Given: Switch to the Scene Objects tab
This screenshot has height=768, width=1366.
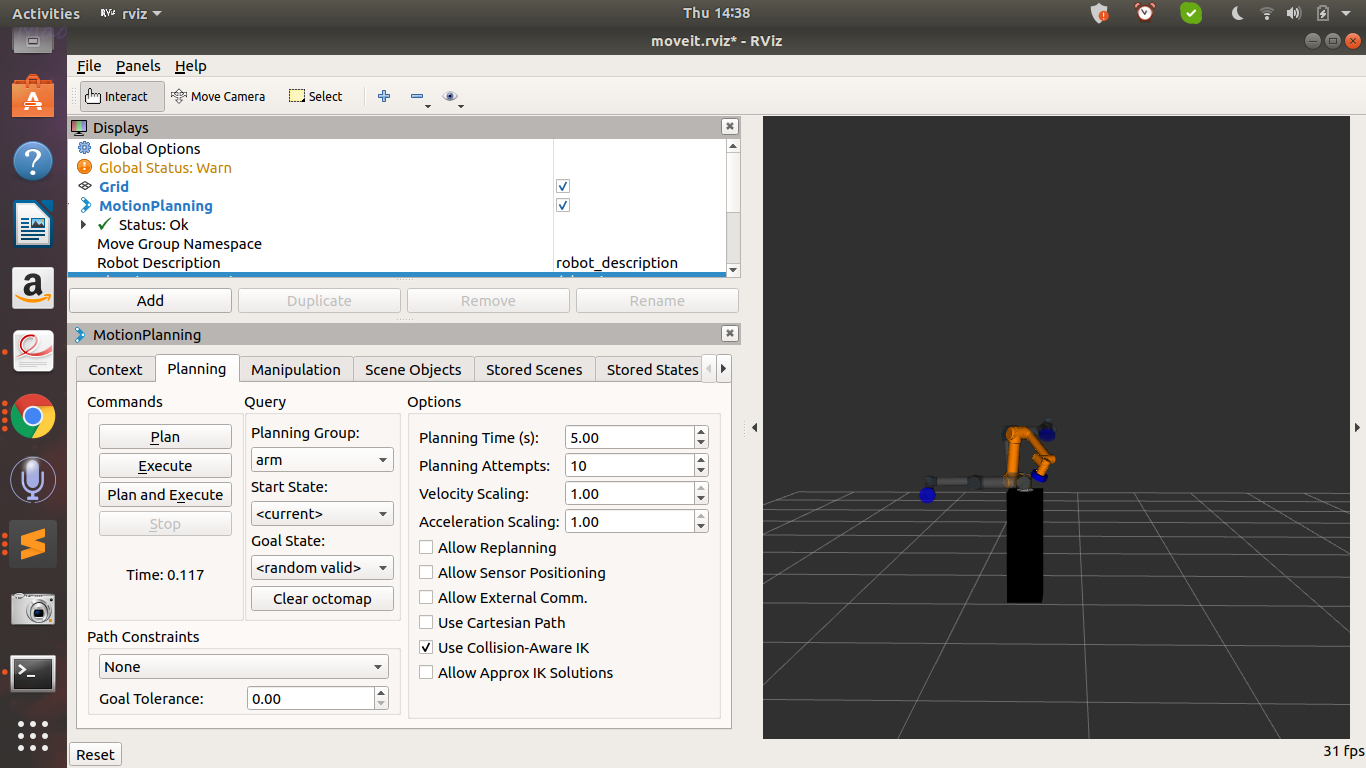Looking at the screenshot, I should click(x=413, y=369).
